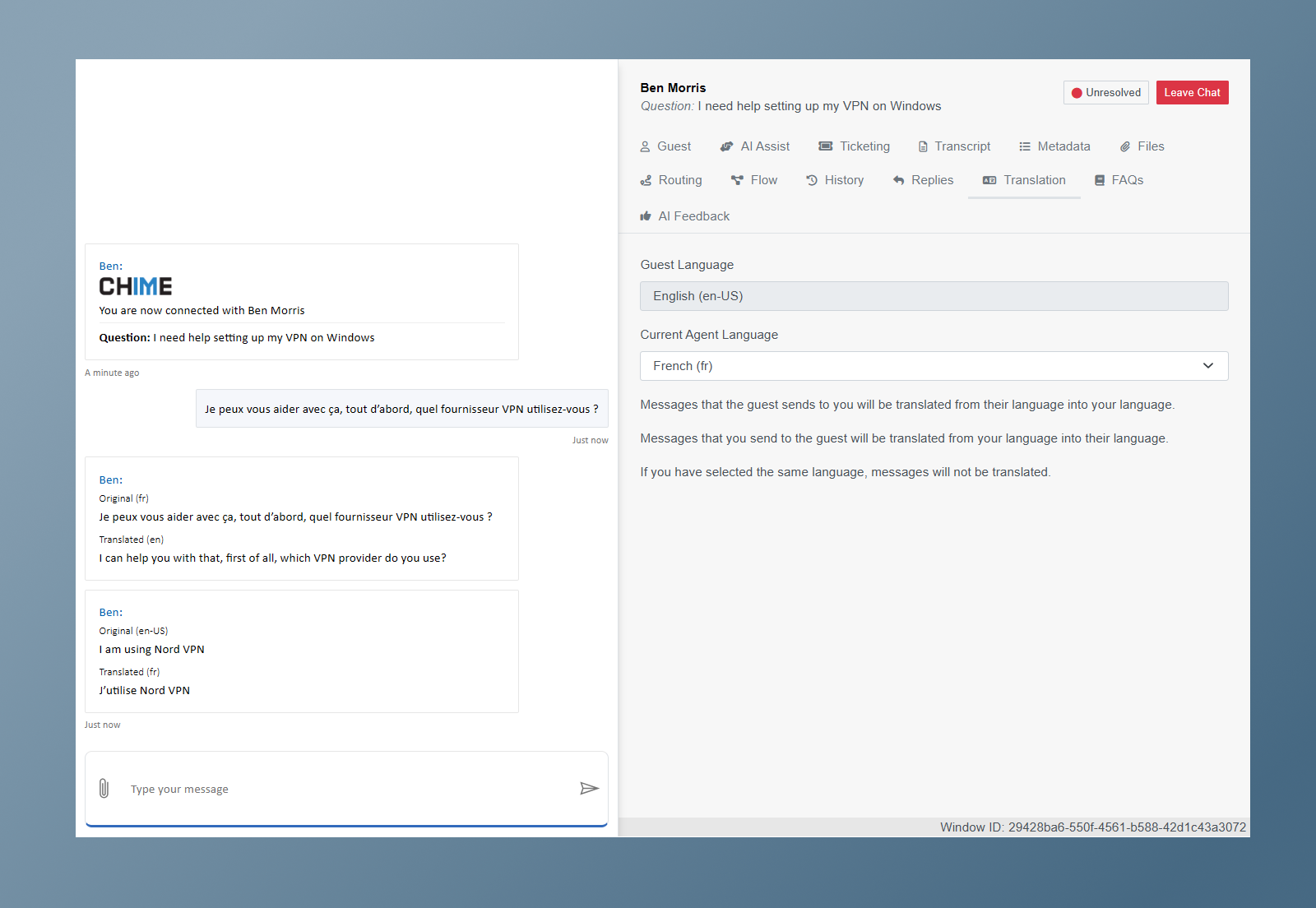This screenshot has height=908, width=1316.
Task: Click the 'I am using Nord VPN' message
Action: [x=152, y=650]
